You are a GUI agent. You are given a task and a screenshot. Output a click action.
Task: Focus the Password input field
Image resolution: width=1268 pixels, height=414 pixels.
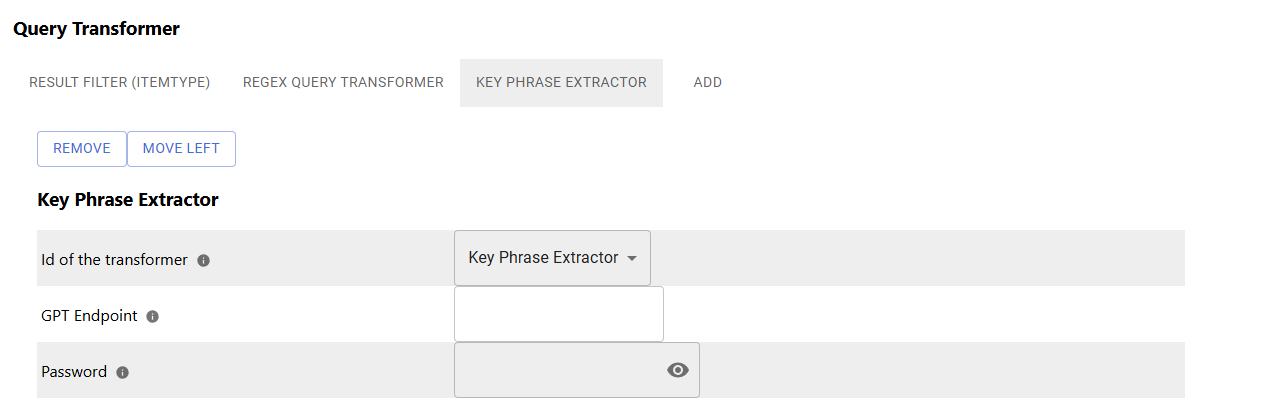(577, 370)
